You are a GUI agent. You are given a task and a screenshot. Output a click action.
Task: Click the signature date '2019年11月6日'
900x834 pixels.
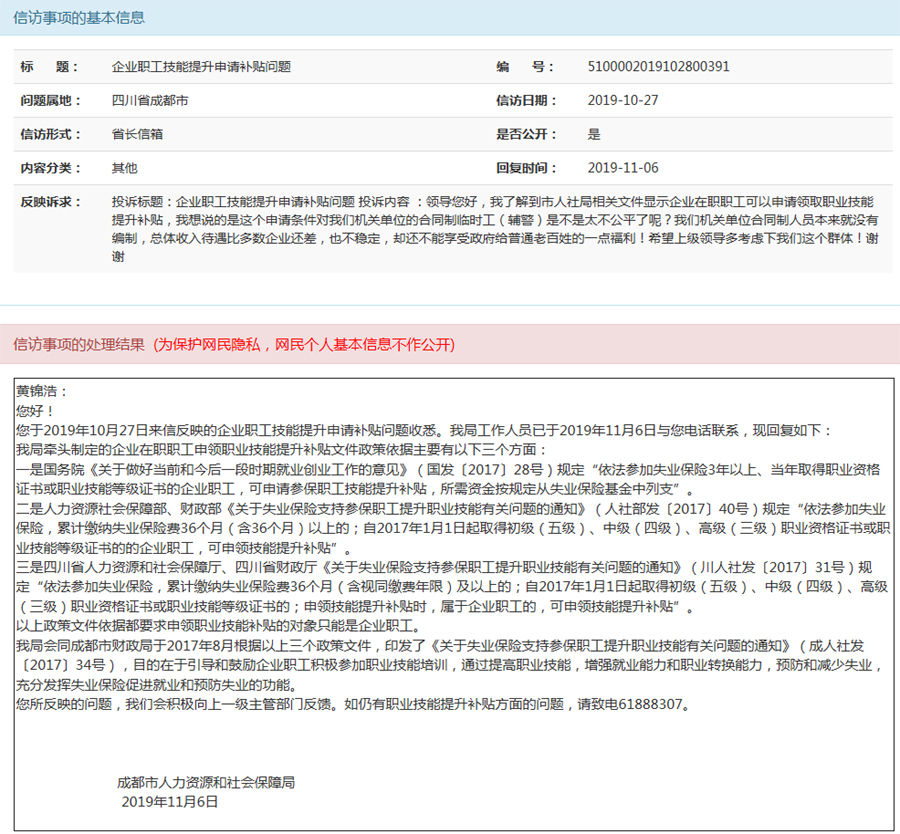point(170,802)
